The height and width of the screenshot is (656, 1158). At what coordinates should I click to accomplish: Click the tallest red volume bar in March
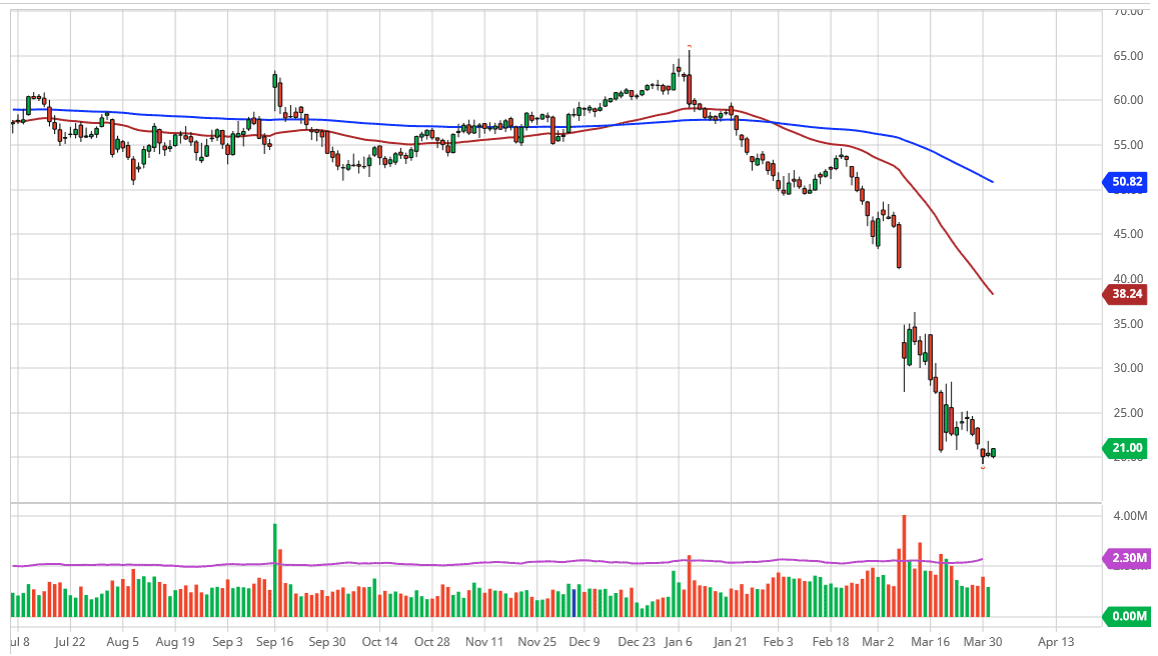click(904, 565)
